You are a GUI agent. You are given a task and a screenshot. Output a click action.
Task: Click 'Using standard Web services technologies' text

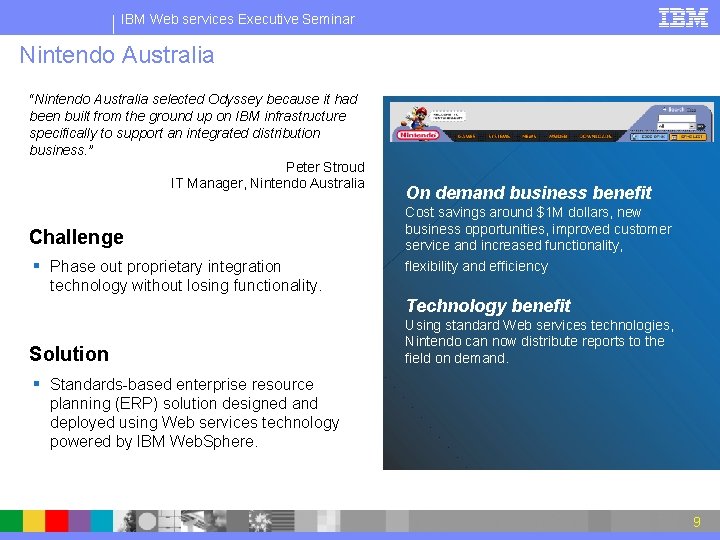click(539, 325)
